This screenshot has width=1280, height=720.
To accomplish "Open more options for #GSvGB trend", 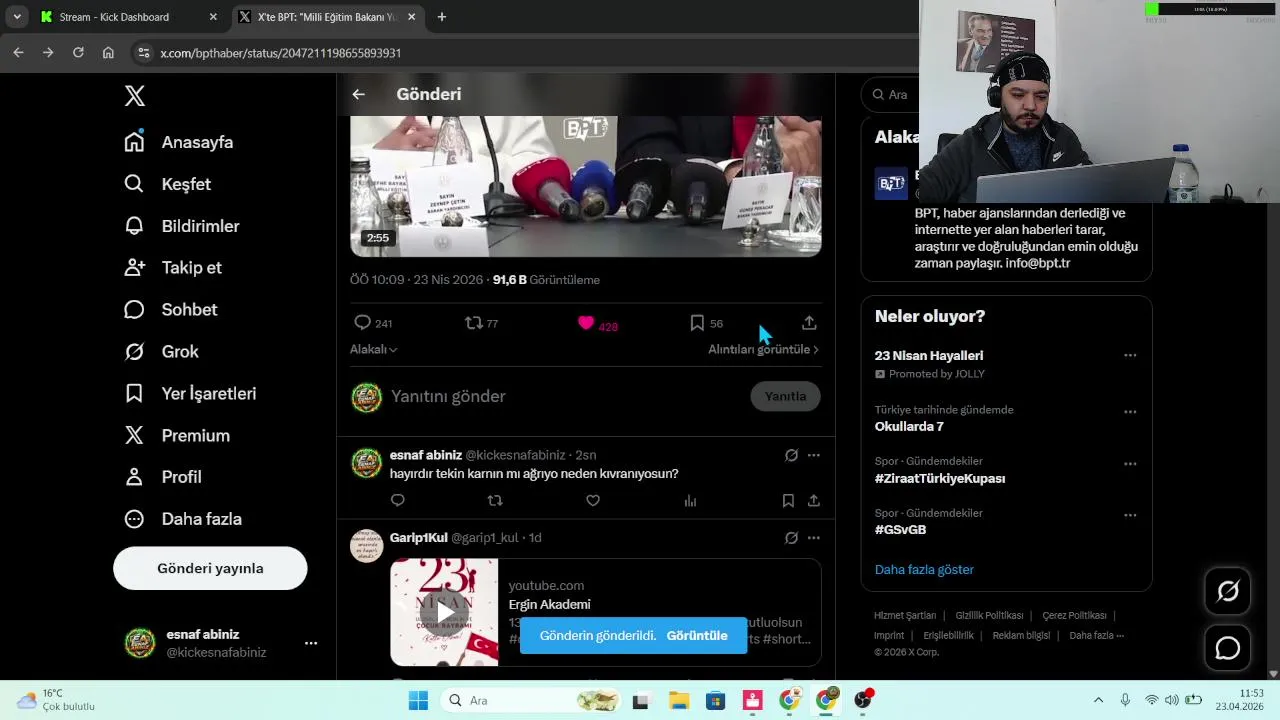I will click(x=1130, y=516).
